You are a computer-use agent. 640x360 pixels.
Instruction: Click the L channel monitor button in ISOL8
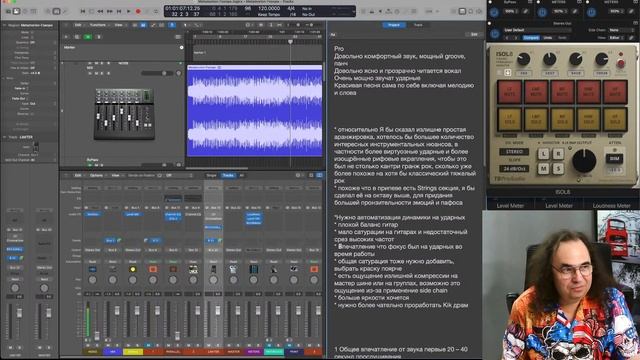(543, 154)
